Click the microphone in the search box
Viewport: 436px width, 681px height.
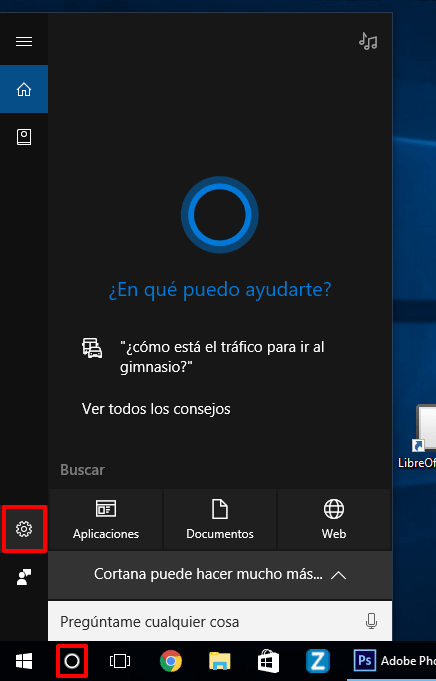point(371,621)
